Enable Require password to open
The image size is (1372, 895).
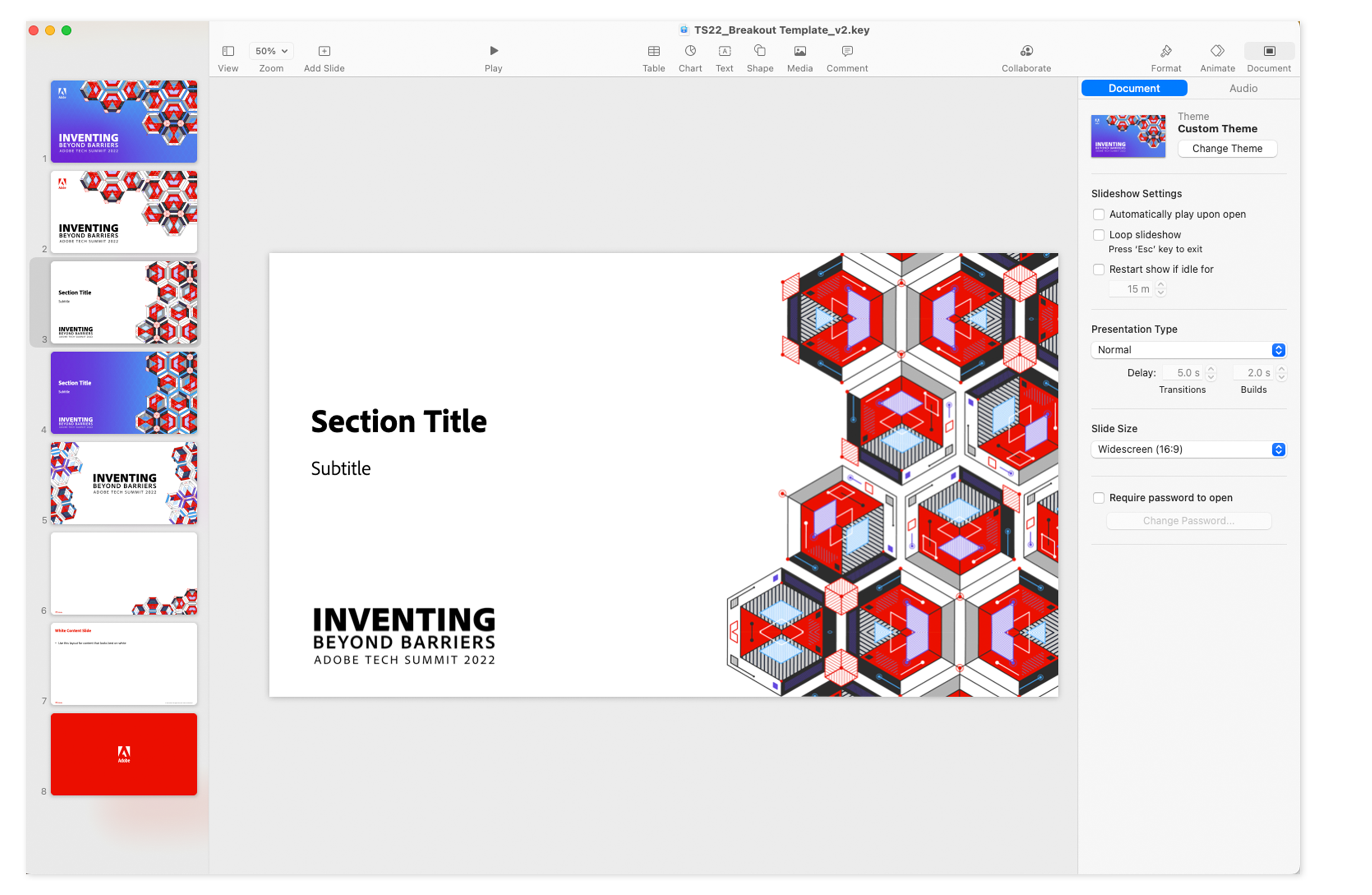click(1098, 498)
